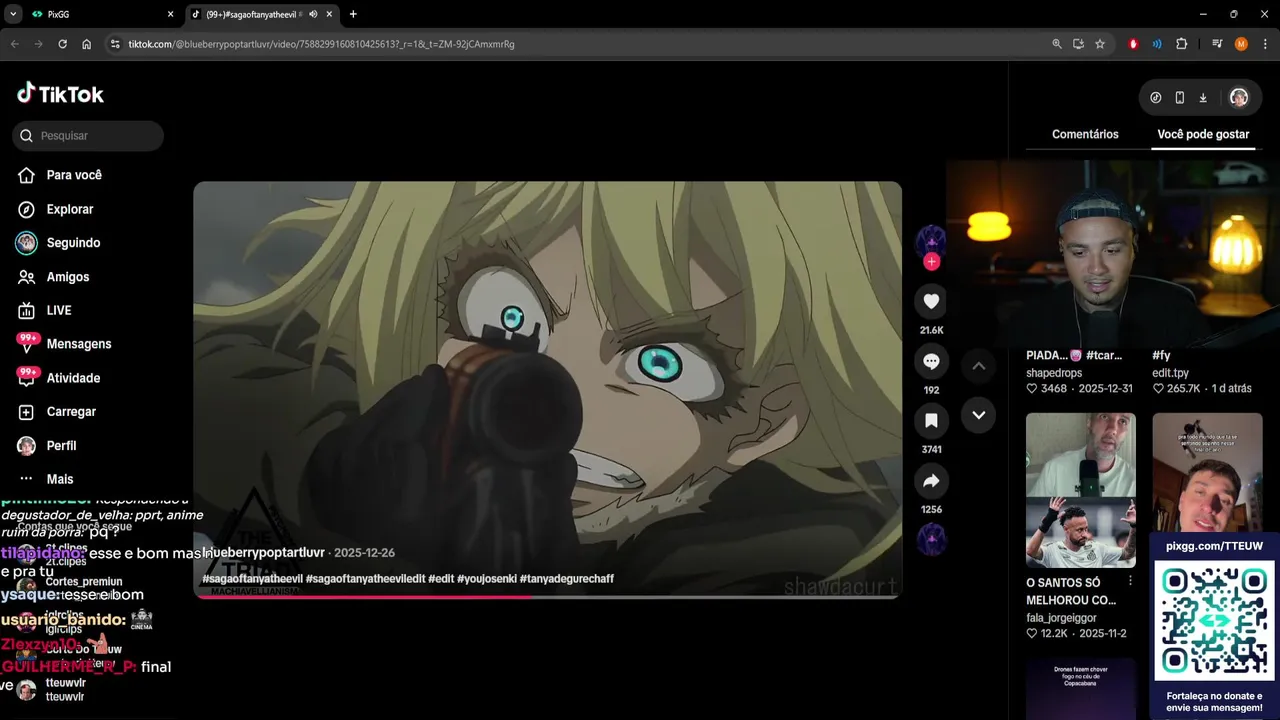
Task: Click the #tanyadegurechaff hashtag
Action: coord(566,579)
